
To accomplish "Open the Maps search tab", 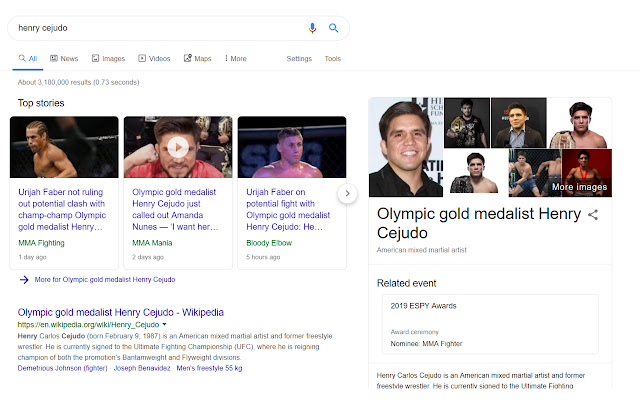I will [x=198, y=59].
